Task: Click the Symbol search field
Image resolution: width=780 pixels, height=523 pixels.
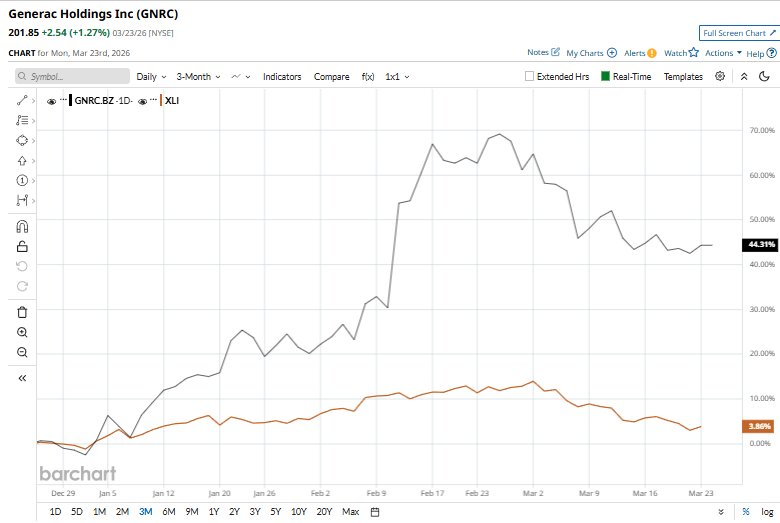Action: 72,76
